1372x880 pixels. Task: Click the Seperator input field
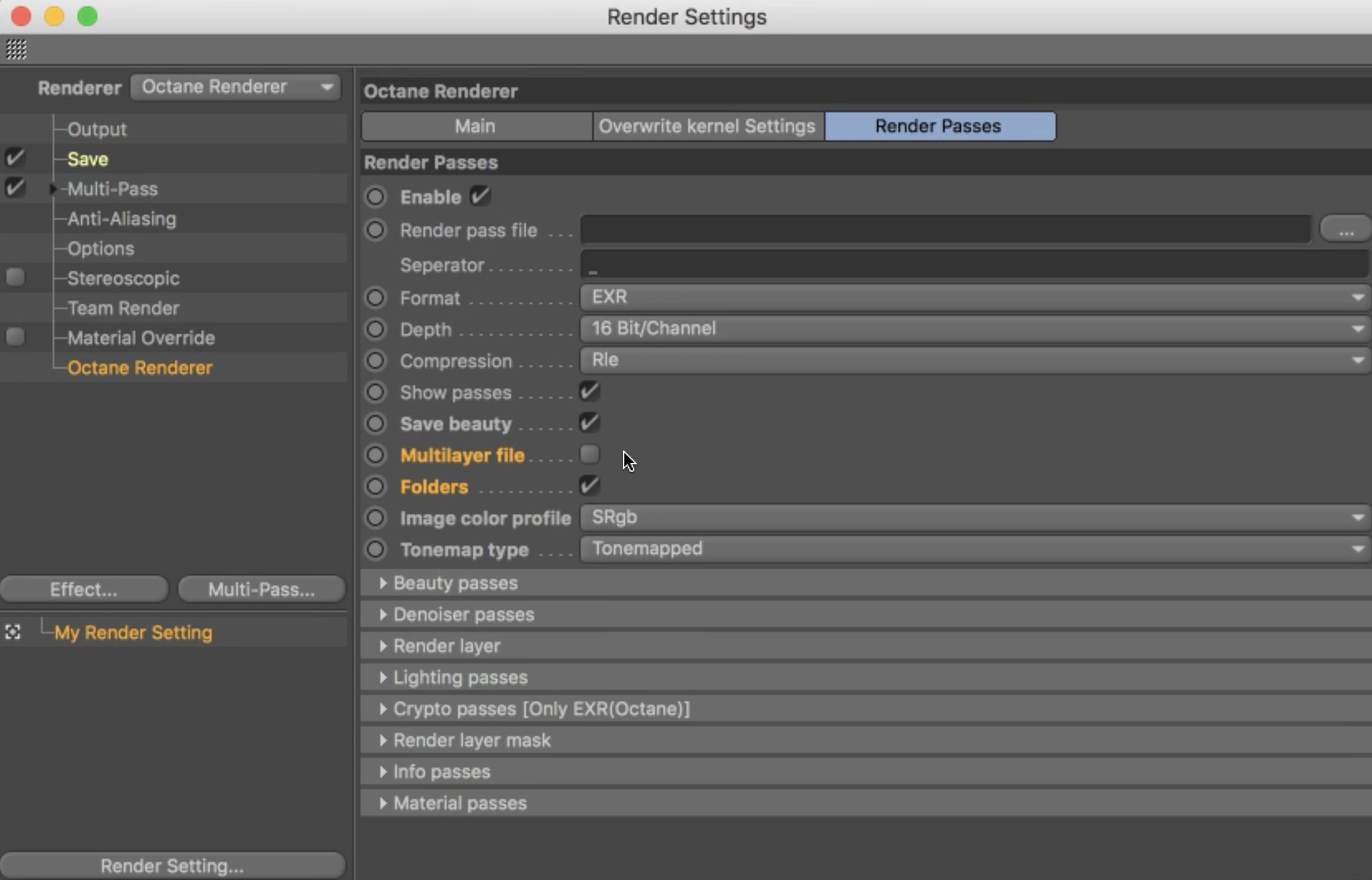[974, 265]
